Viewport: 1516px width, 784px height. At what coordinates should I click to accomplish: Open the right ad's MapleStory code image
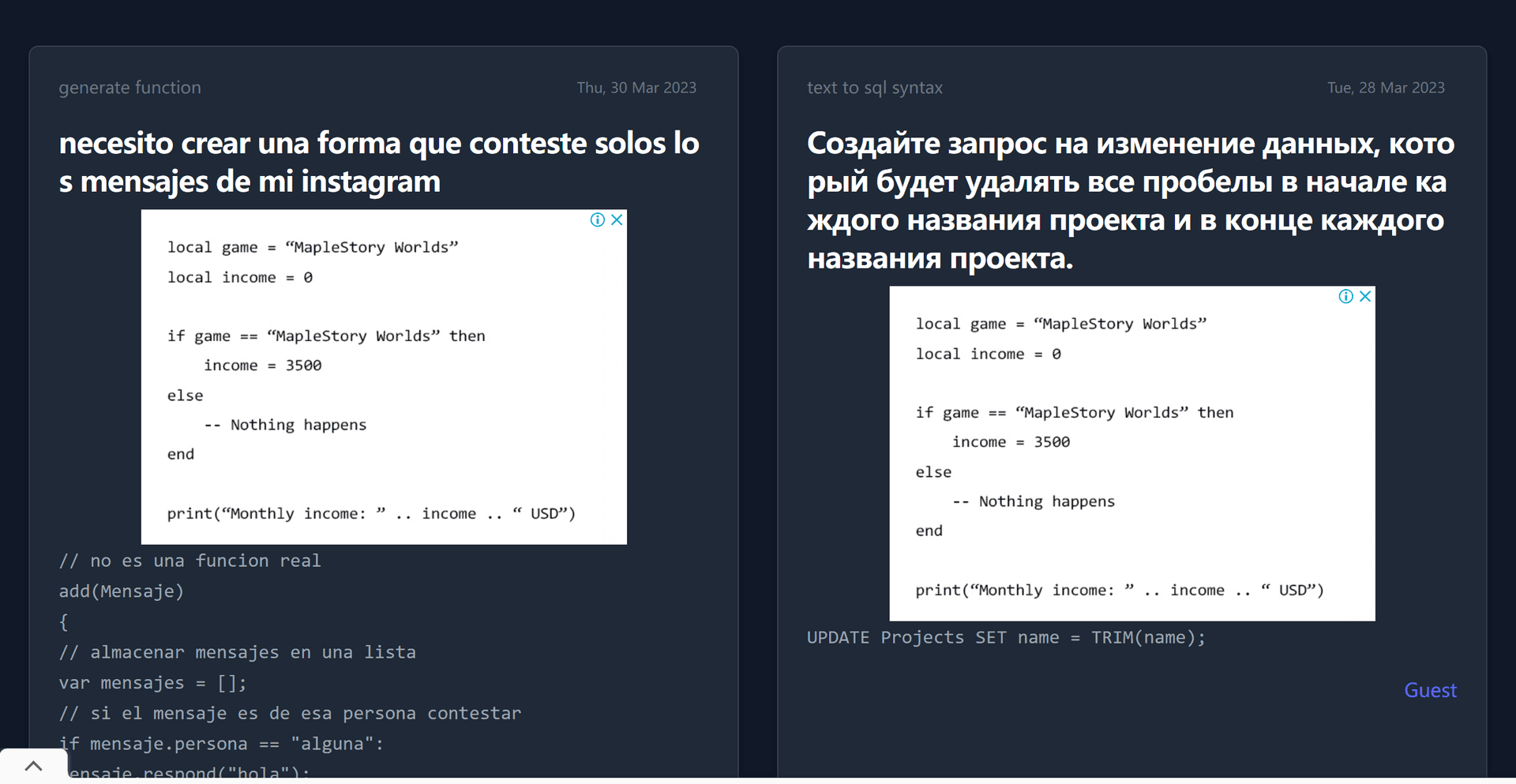[1132, 453]
